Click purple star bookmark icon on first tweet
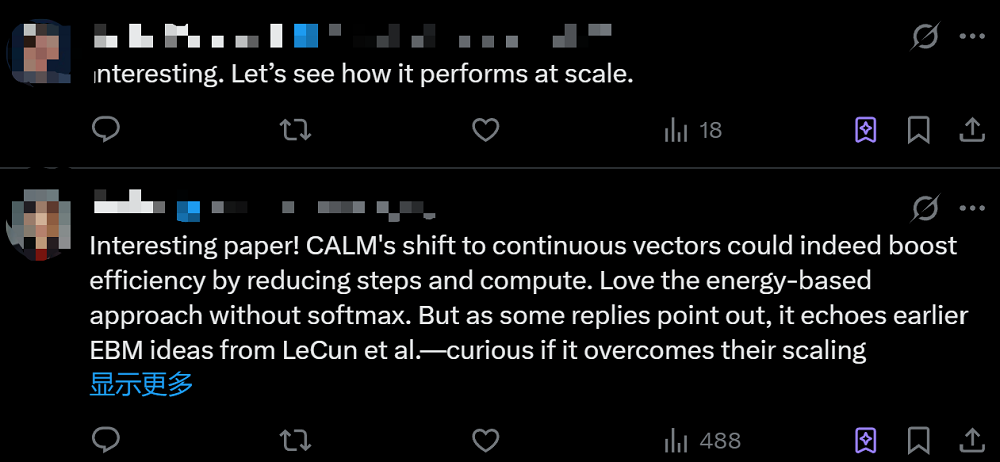This screenshot has height=462, width=1000. (866, 130)
